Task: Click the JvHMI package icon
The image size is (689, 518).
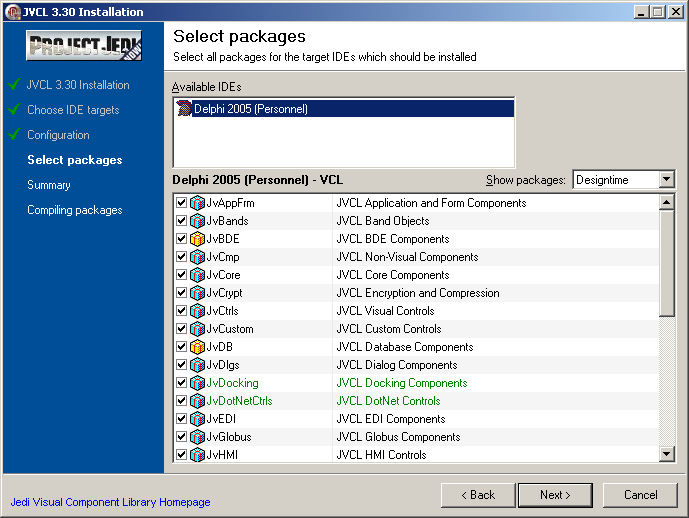Action: pos(197,455)
